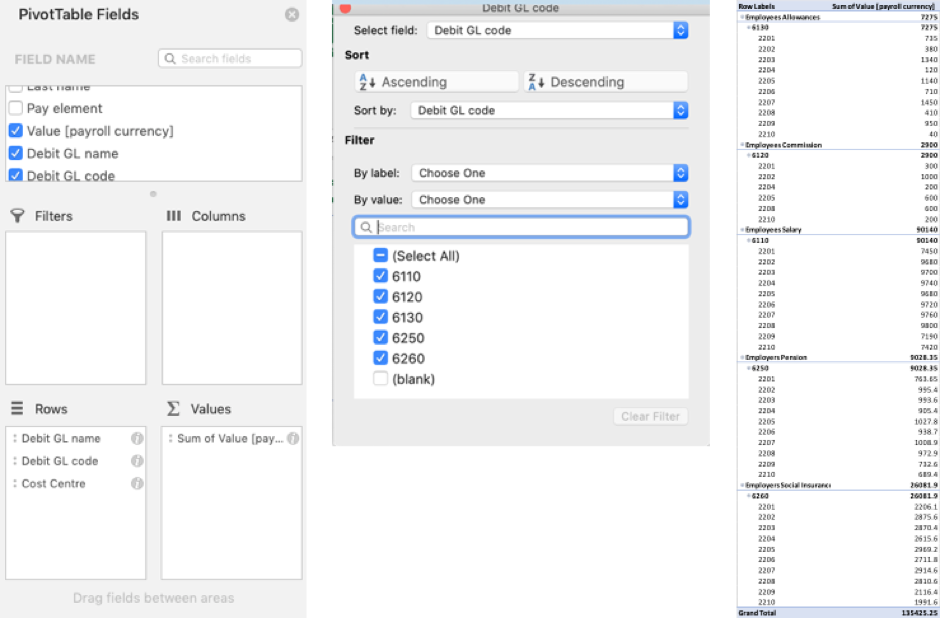Click info icon beside Sum of Value field
940x618 pixels.
click(292, 438)
